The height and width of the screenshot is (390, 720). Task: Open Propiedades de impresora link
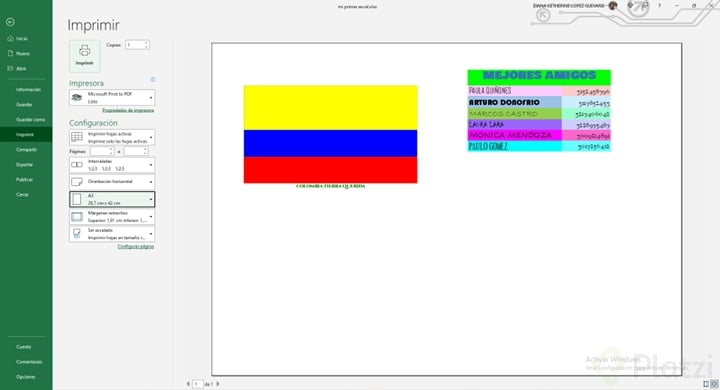pyautogui.click(x=128, y=110)
